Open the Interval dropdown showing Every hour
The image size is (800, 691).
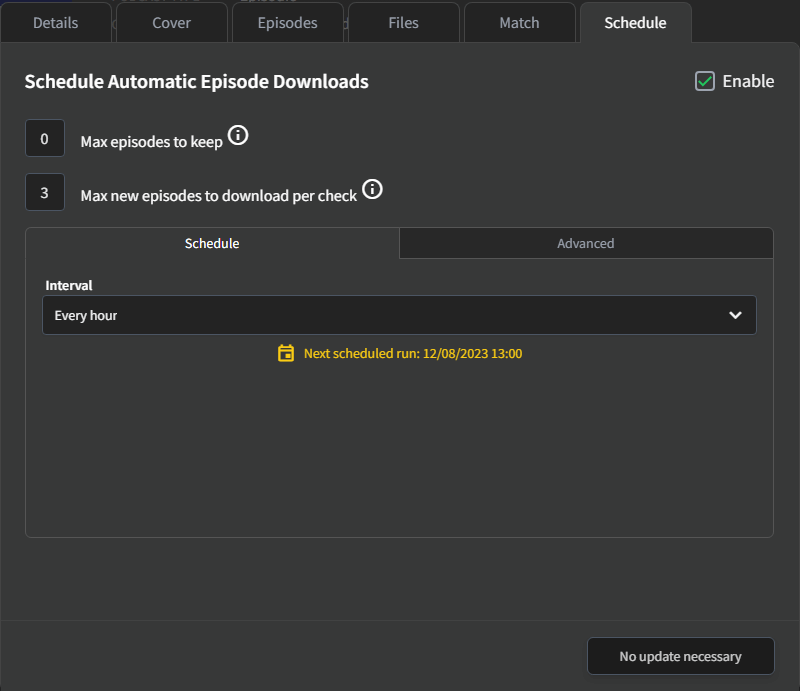398,315
